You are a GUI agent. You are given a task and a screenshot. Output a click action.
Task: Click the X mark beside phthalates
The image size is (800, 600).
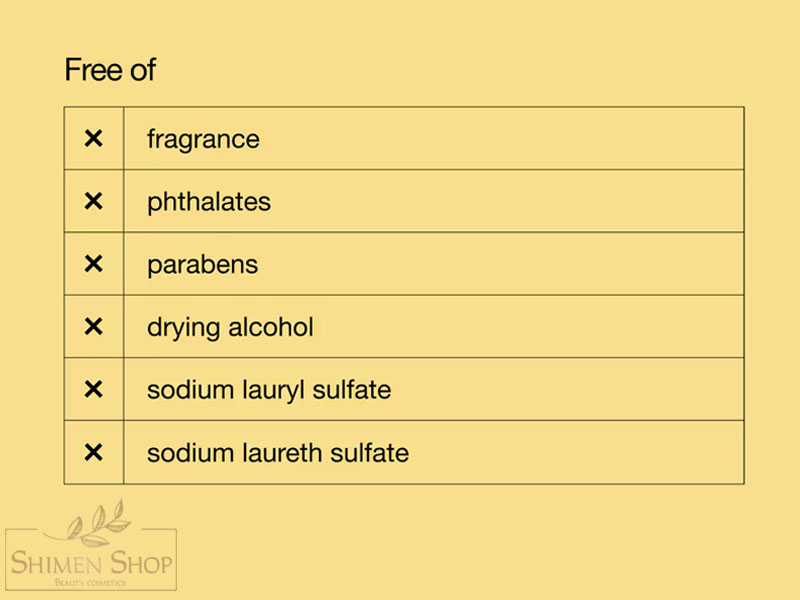pyautogui.click(x=93, y=201)
